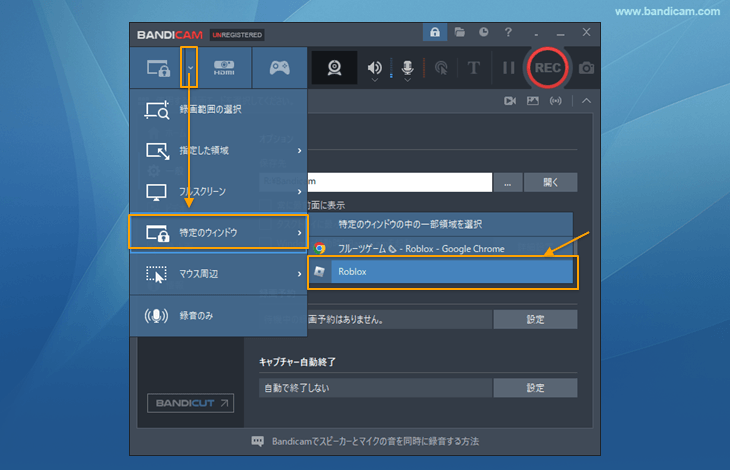The height and width of the screenshot is (470, 730).
Task: Toggle the webcam overlay
Action: 334,68
